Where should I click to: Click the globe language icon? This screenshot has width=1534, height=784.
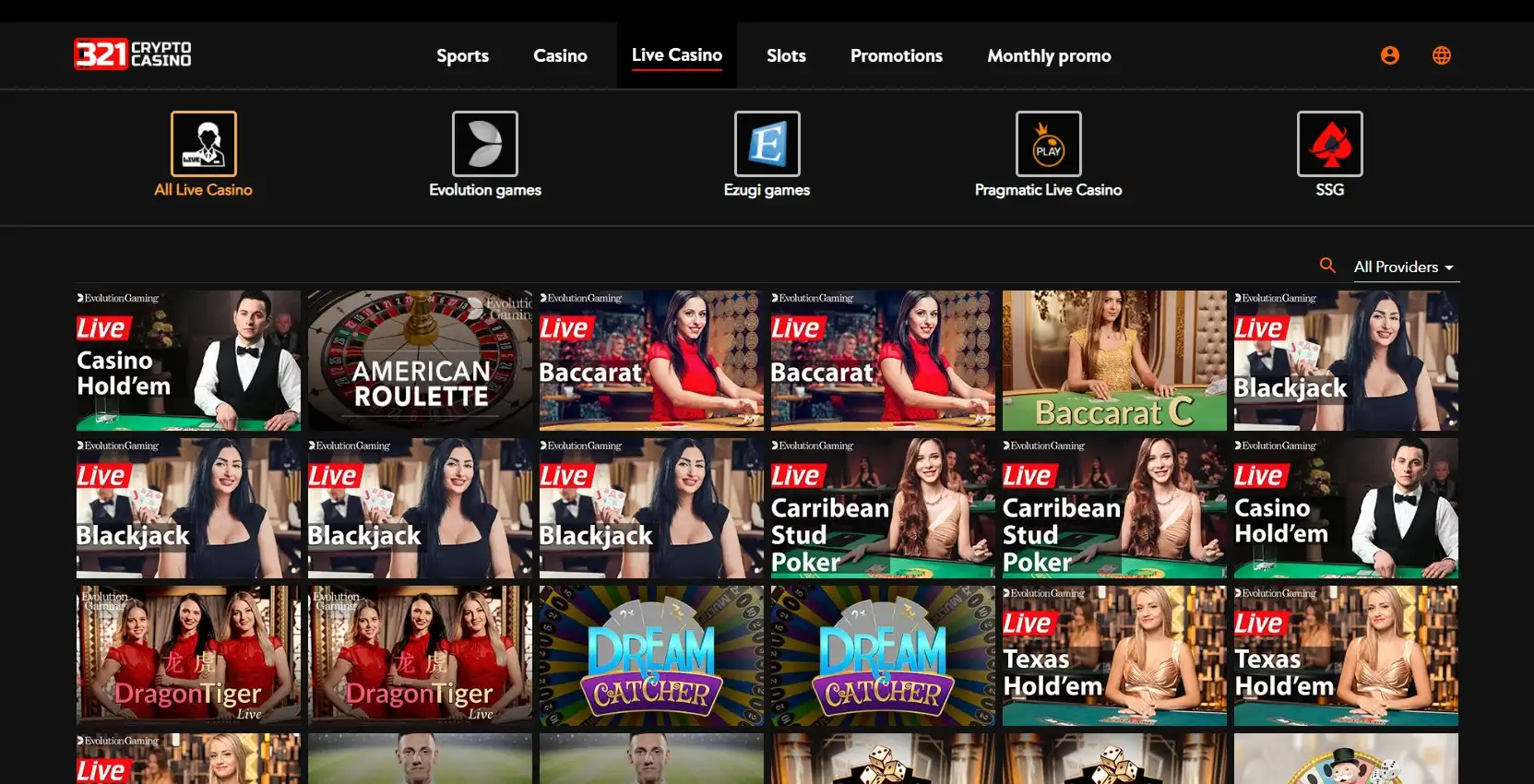(1441, 55)
